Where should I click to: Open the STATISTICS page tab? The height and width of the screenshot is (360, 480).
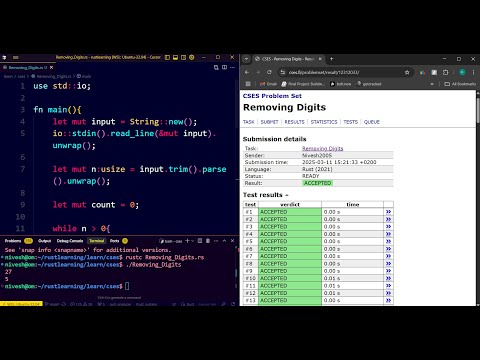pyautogui.click(x=324, y=122)
